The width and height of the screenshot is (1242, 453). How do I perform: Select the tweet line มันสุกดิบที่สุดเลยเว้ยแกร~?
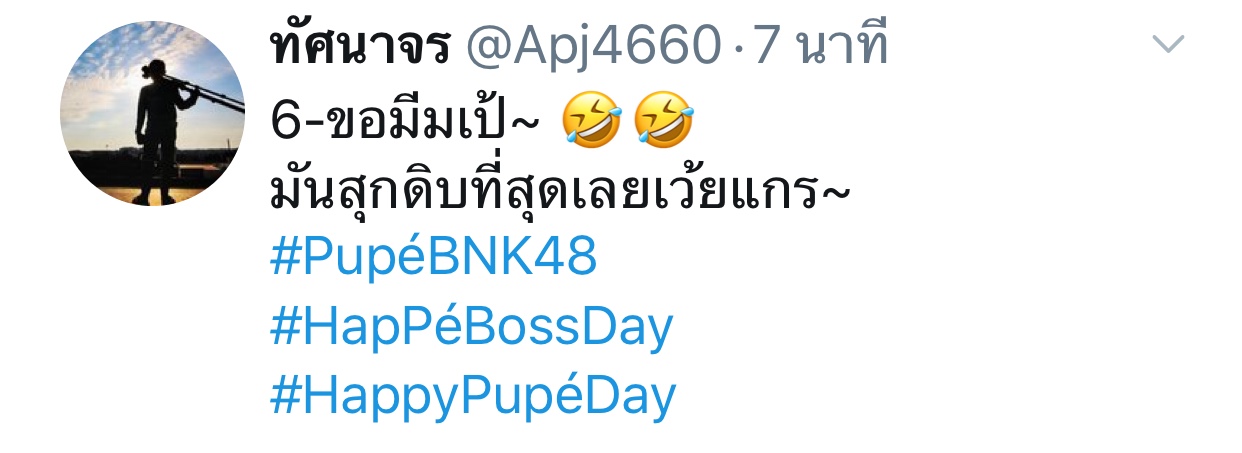(x=560, y=189)
